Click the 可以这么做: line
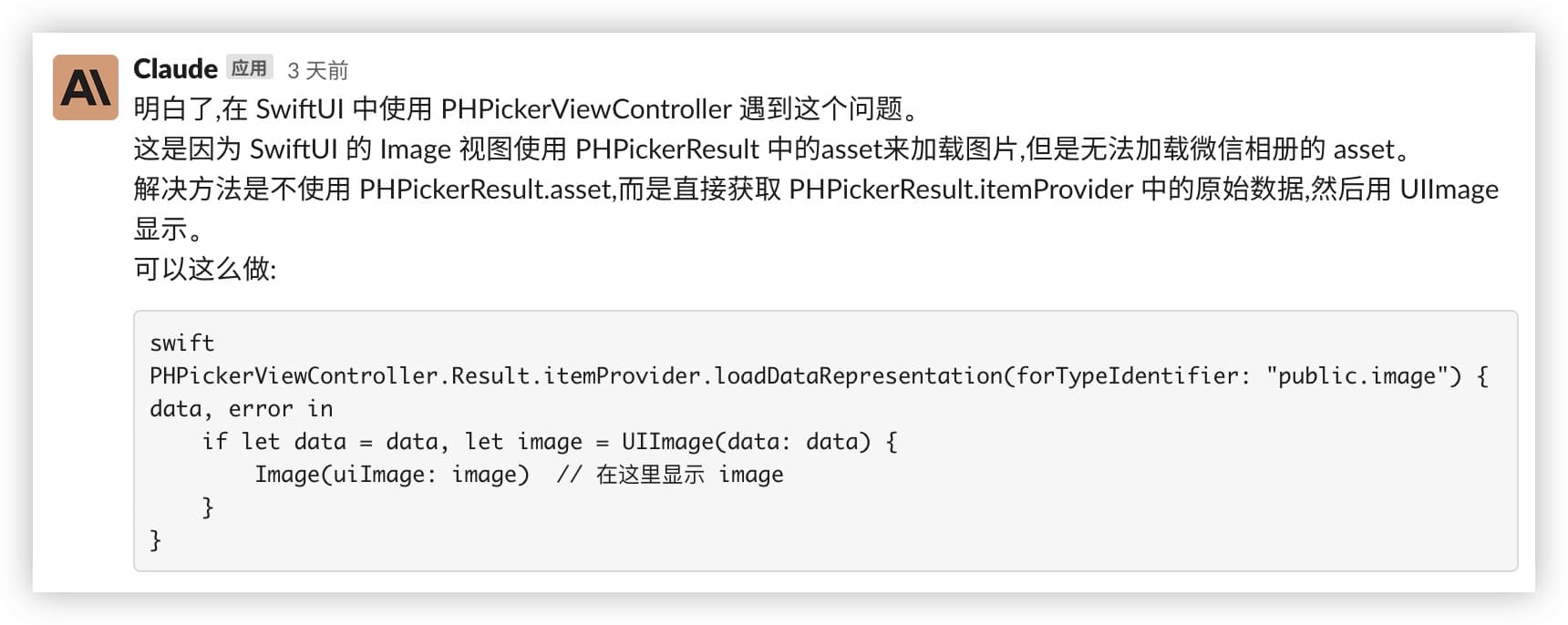This screenshot has width=1568, height=625. pyautogui.click(x=205, y=270)
